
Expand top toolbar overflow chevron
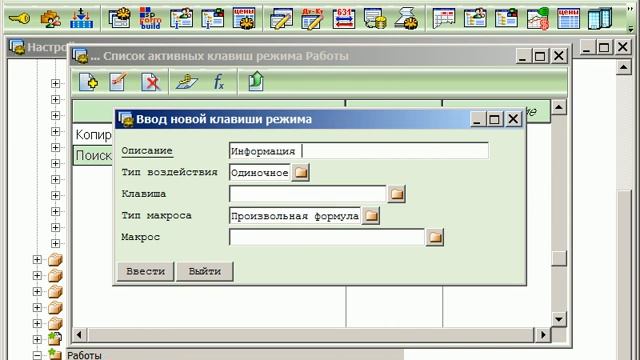631,8
